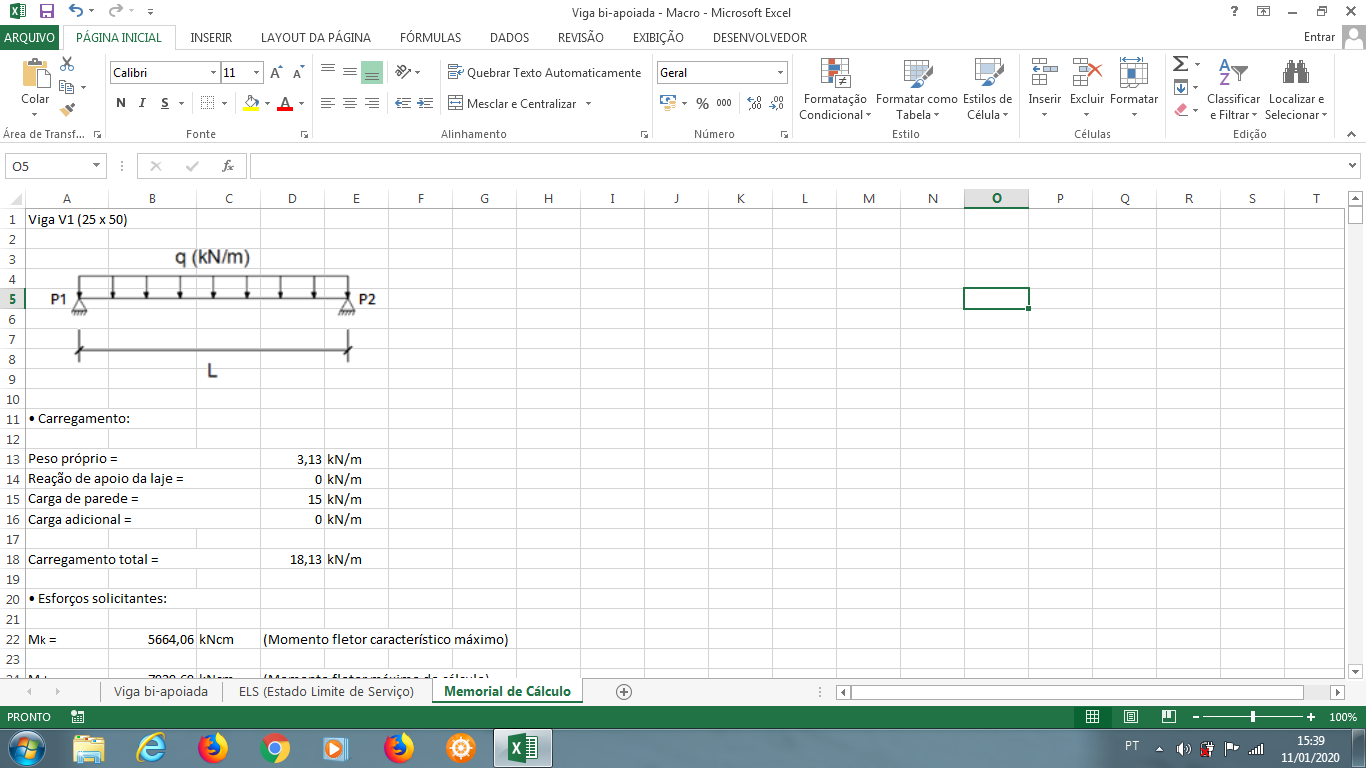The height and width of the screenshot is (768, 1366).
Task: Open the Name Box dropdown arrow
Action: (97, 166)
